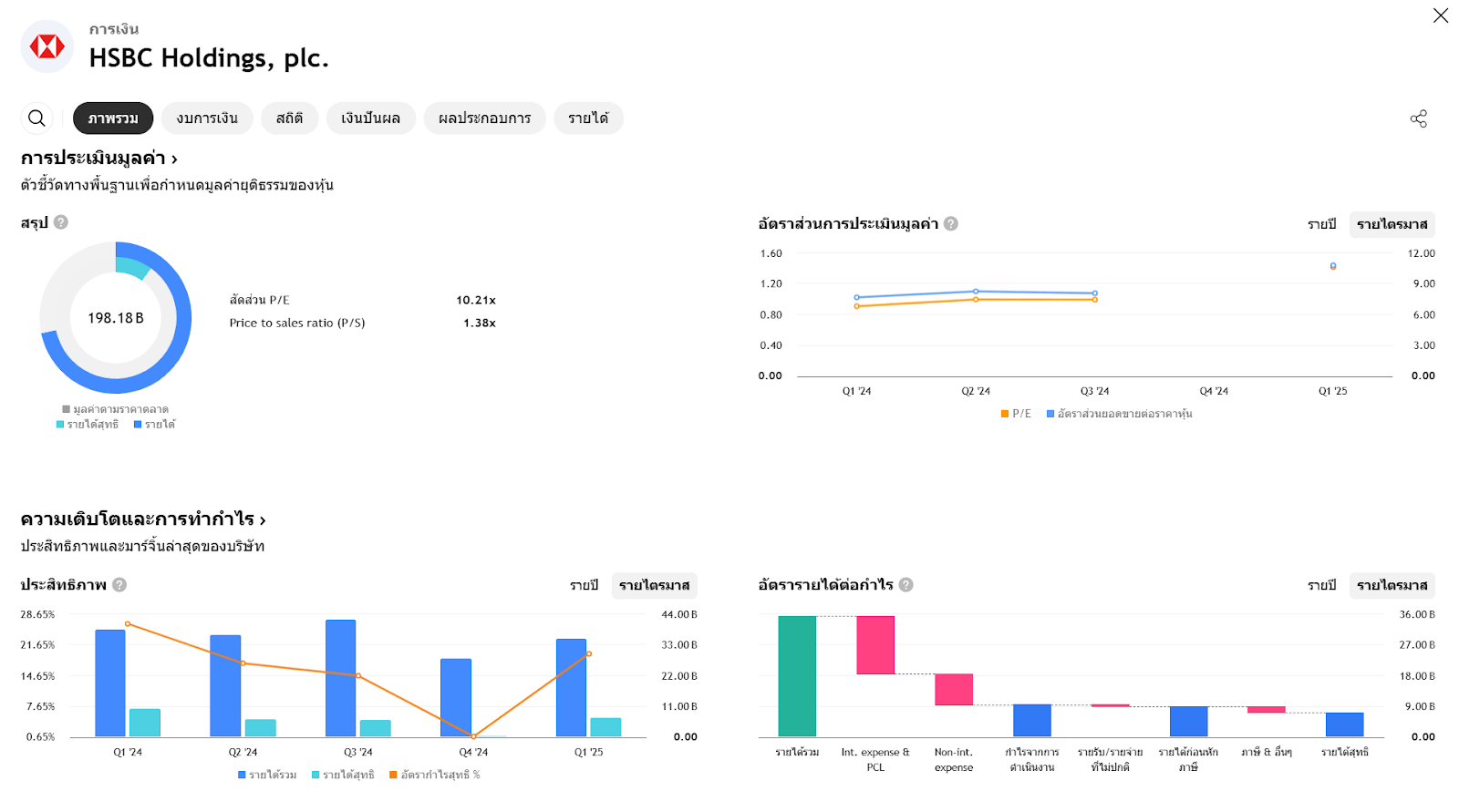Viewport: 1459px width, 812px height.
Task: Switch to the งบการเงิน tab
Action: 207,118
